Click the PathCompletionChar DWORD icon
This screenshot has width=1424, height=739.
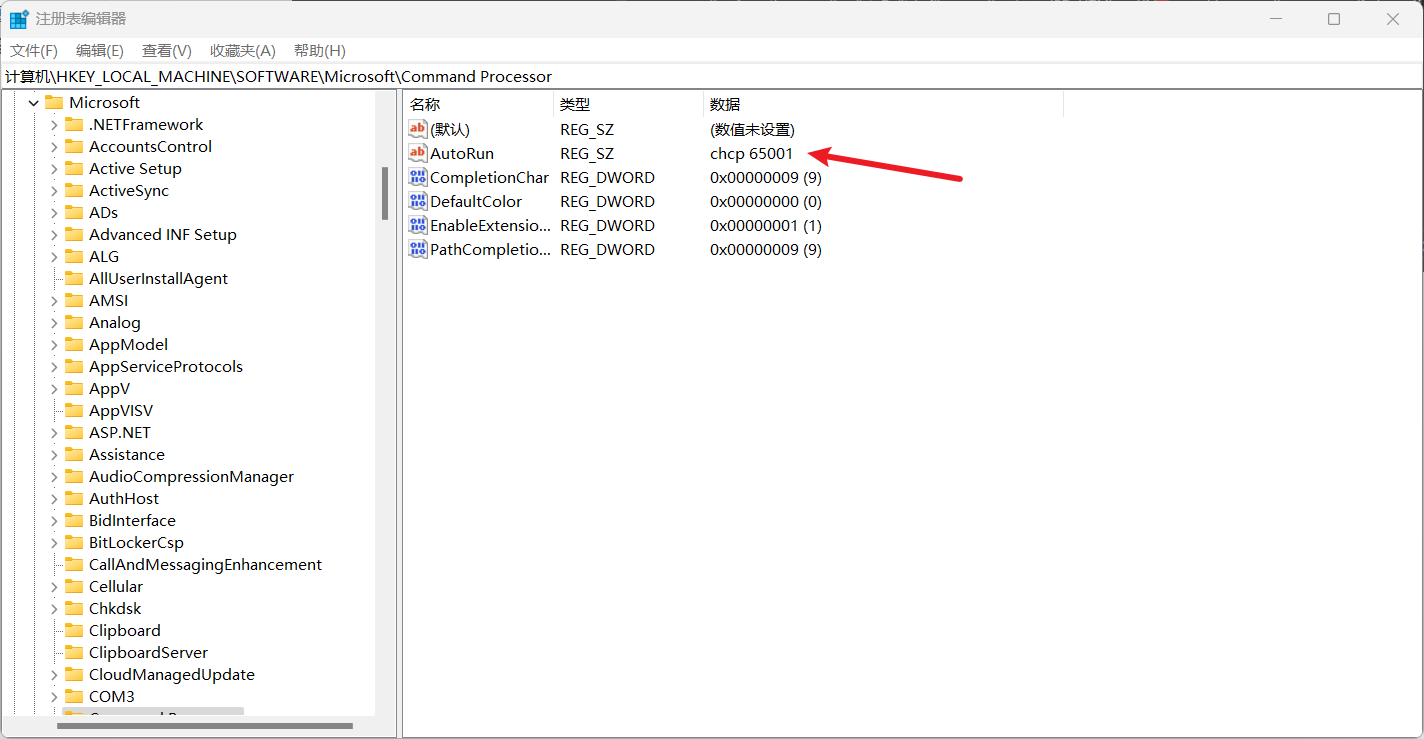[x=418, y=249]
